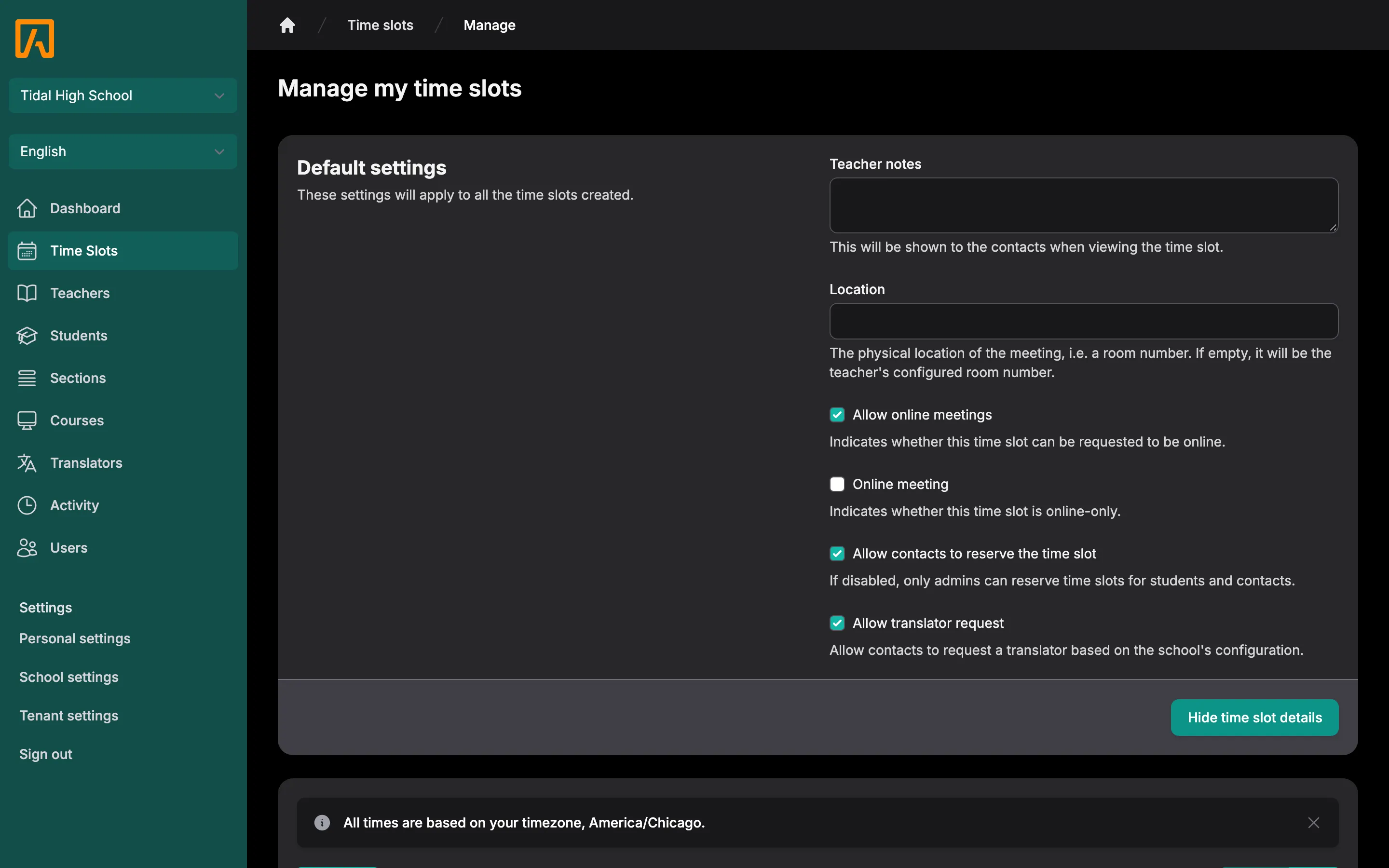
Task: Click the Translators language icon
Action: pos(27,463)
